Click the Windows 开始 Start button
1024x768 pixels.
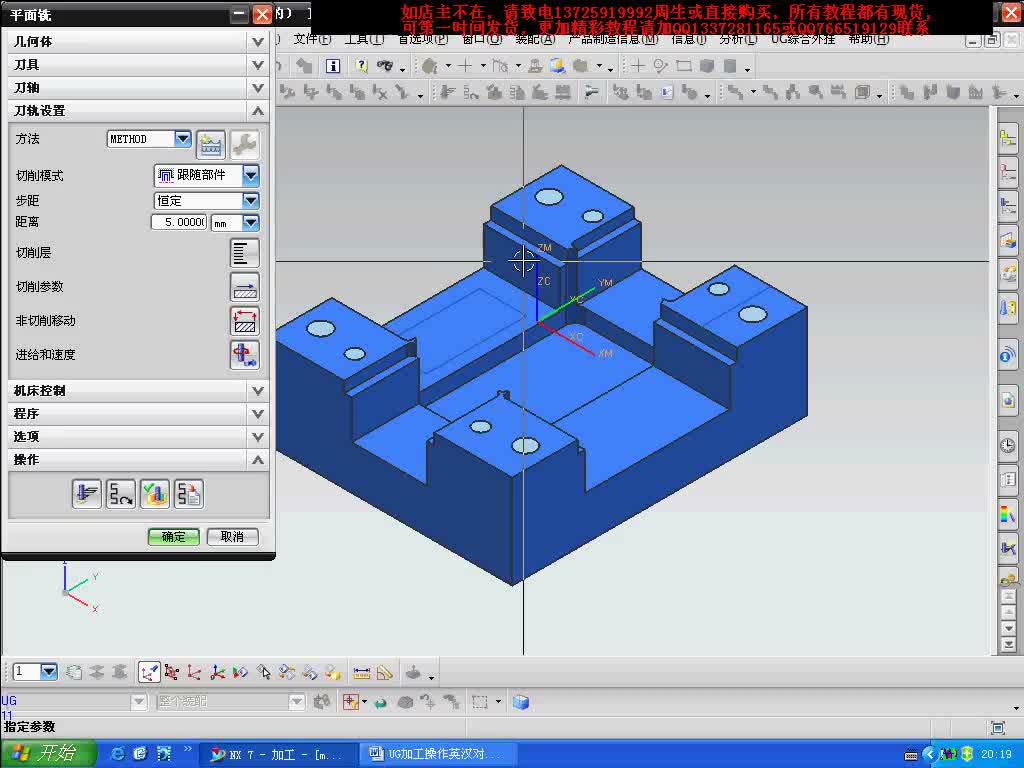tap(48, 754)
